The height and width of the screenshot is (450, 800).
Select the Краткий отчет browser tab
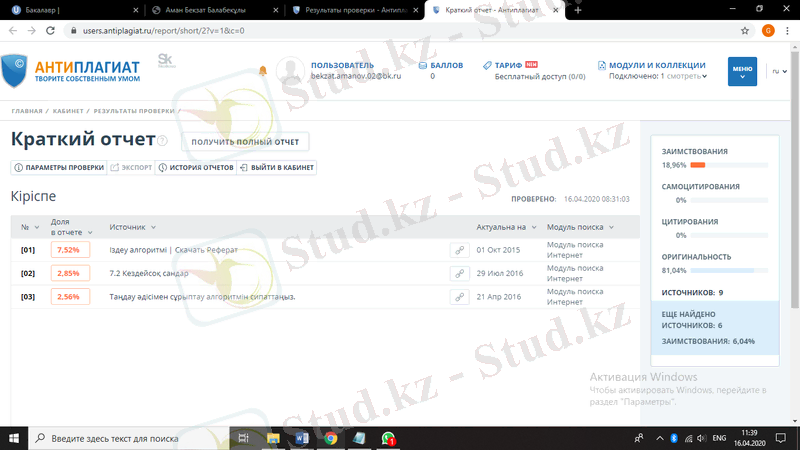pyautogui.click(x=494, y=10)
